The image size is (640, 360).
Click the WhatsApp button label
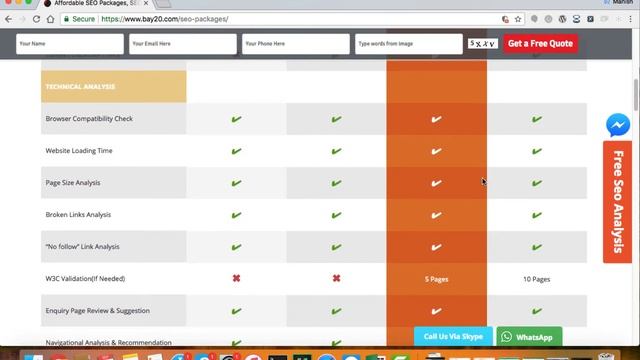(534, 338)
